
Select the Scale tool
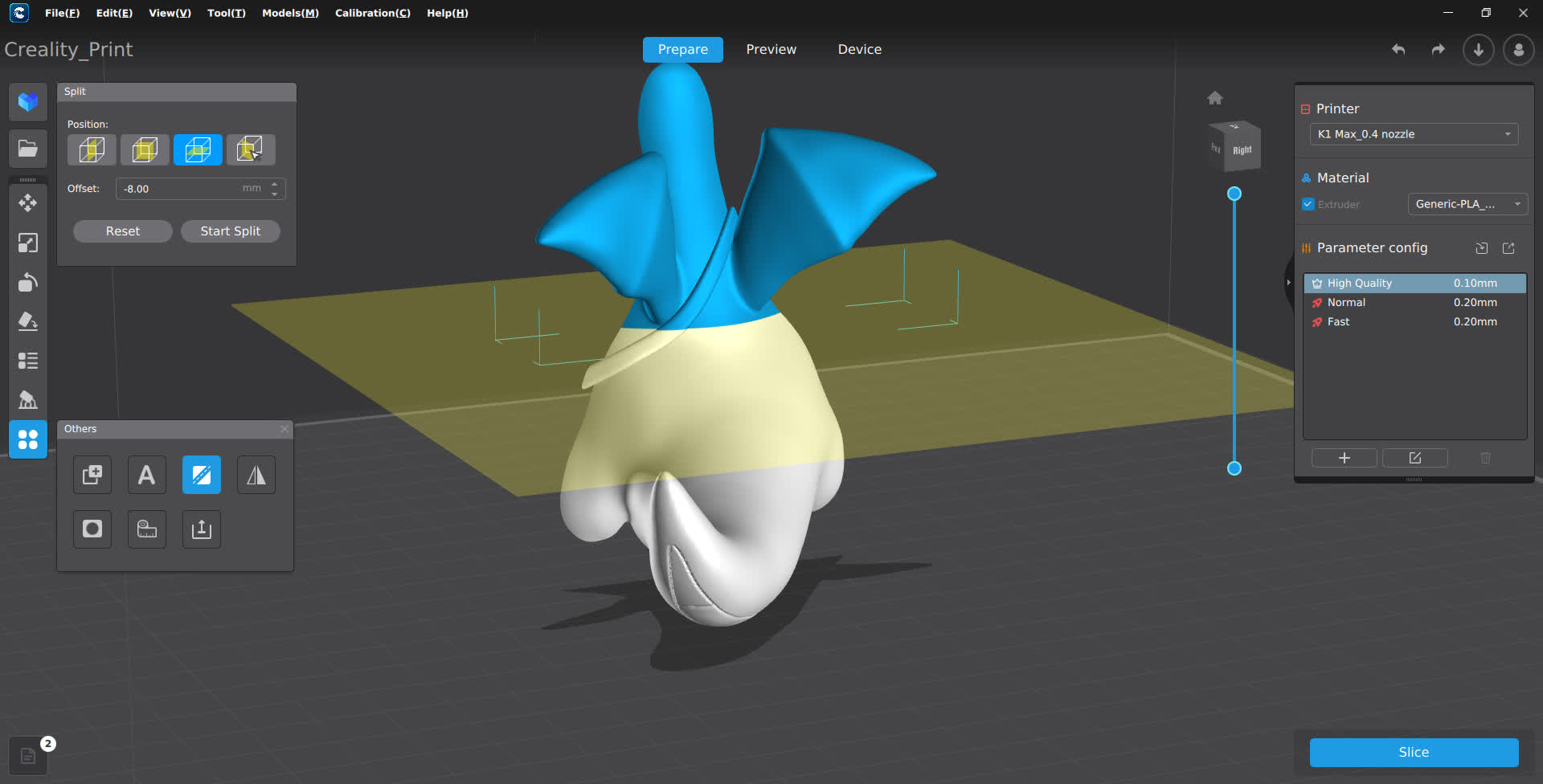coord(28,243)
